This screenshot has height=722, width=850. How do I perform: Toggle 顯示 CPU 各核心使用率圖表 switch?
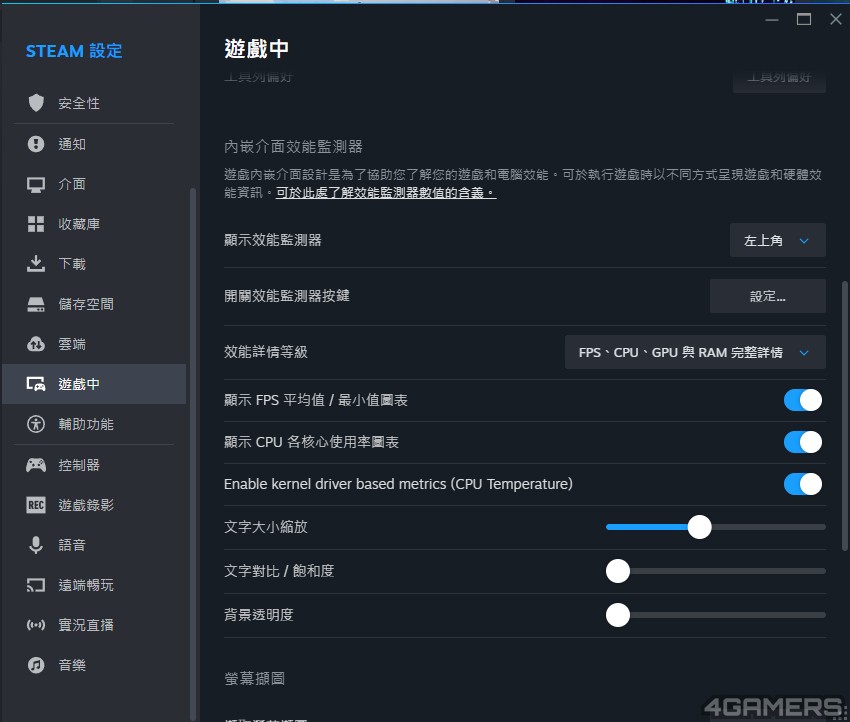pyautogui.click(x=802, y=442)
